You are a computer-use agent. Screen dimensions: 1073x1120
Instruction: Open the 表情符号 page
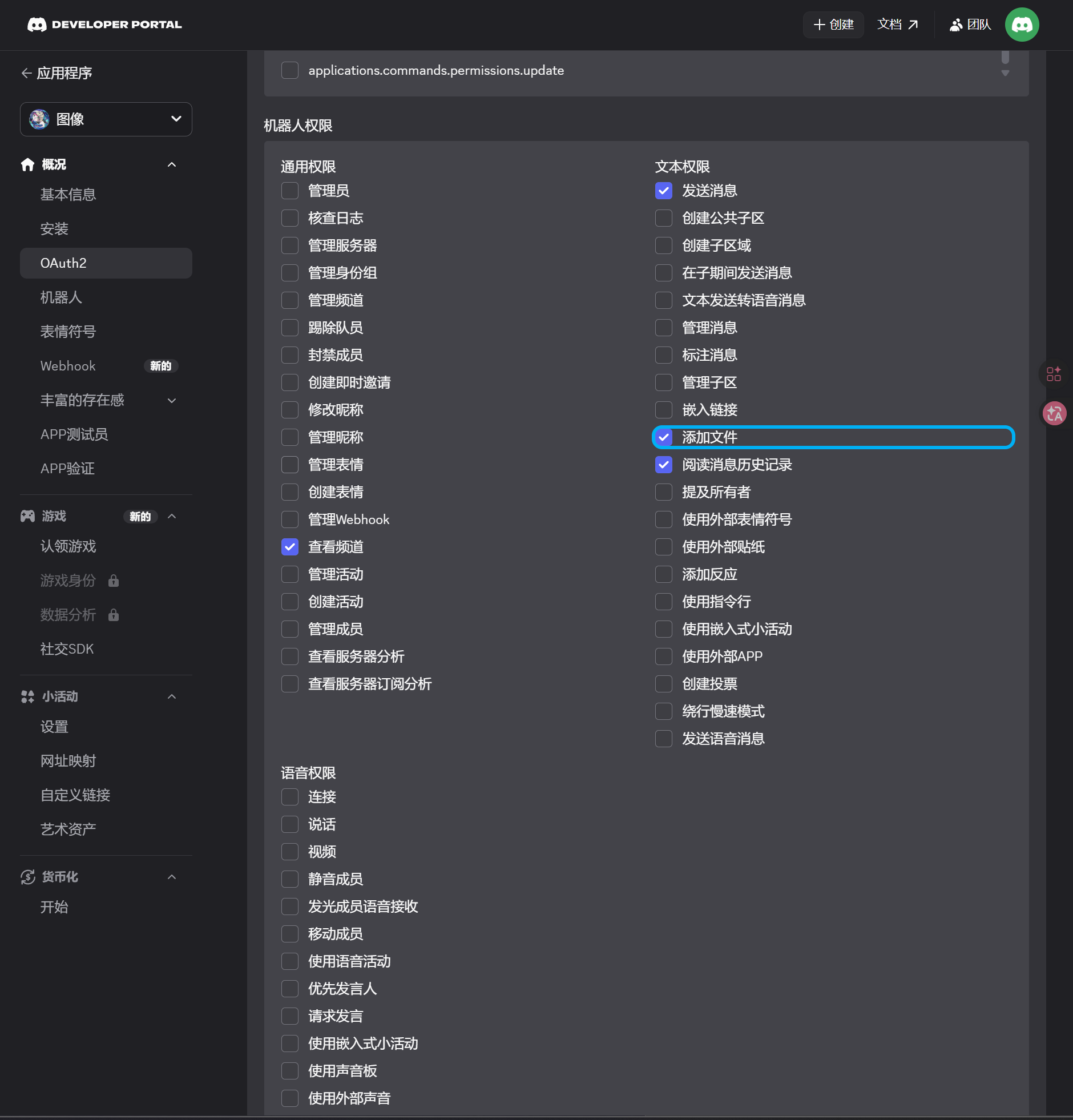[x=106, y=332]
